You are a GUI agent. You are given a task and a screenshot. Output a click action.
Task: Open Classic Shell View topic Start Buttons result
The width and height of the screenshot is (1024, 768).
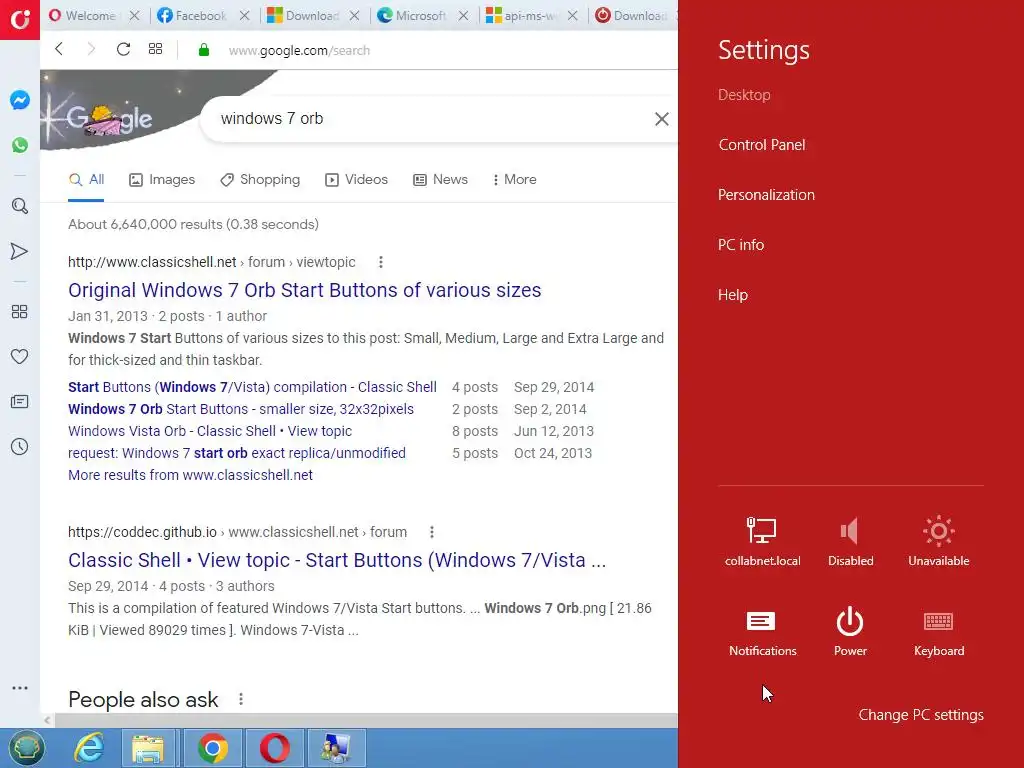(x=337, y=560)
